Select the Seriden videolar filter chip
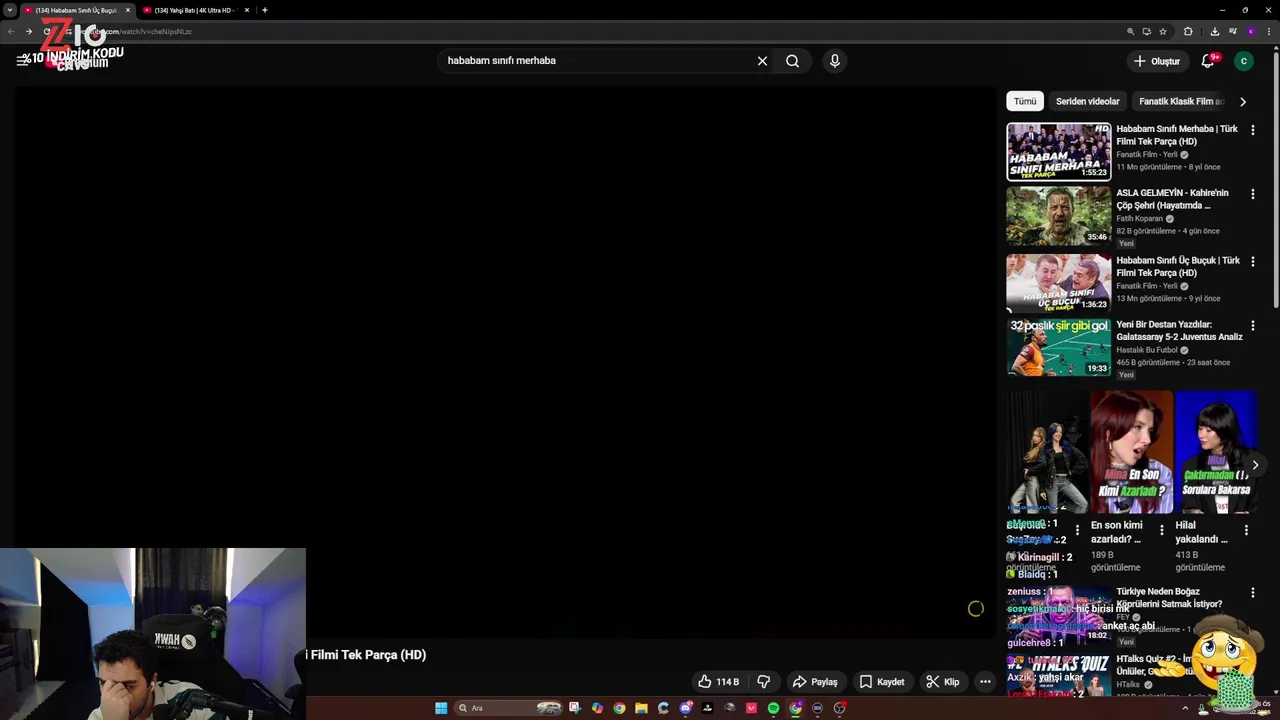The width and height of the screenshot is (1280, 720). pos(1088,101)
